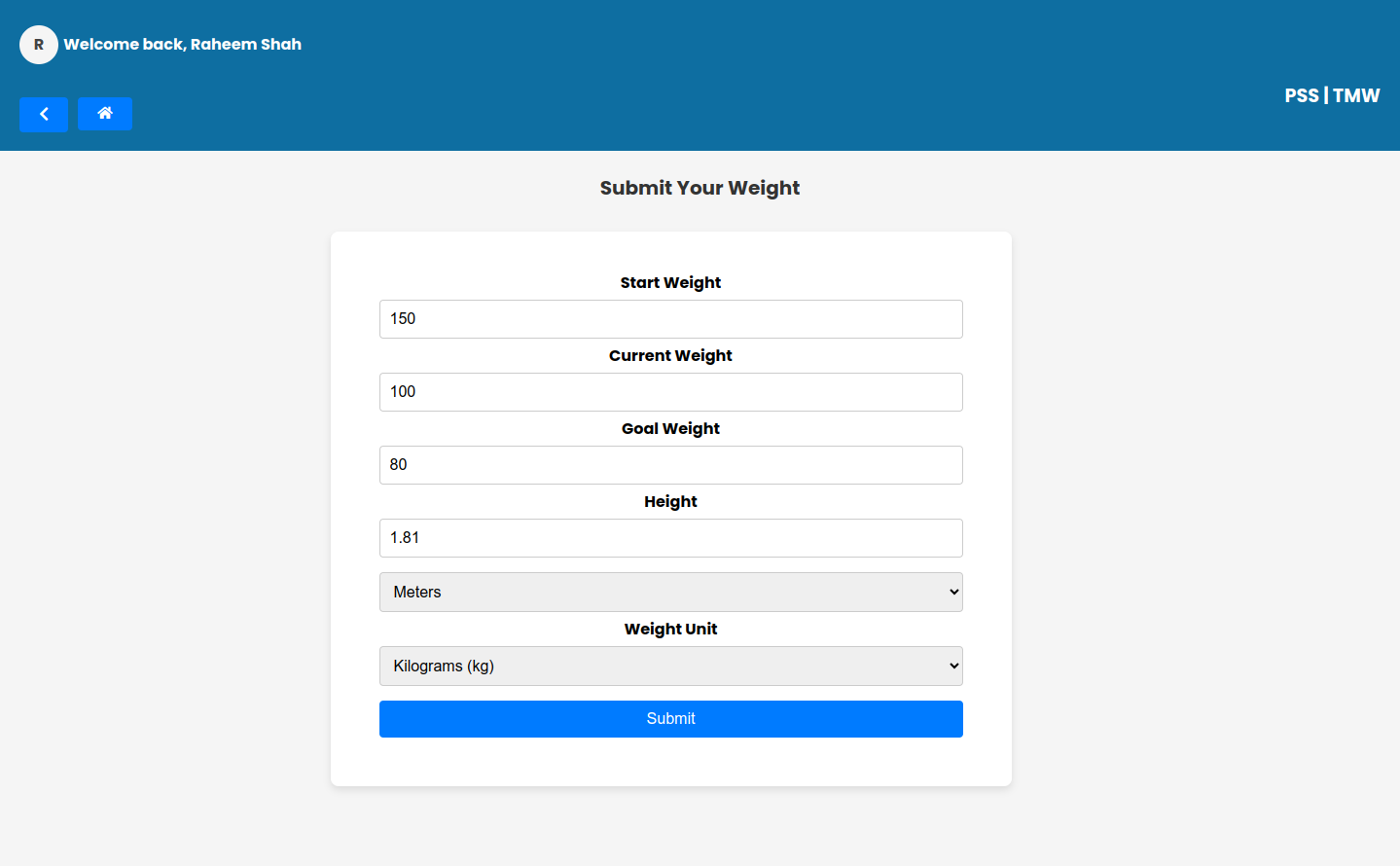Edit the Height value 1.81 field
The width and height of the screenshot is (1400, 866).
click(671, 538)
